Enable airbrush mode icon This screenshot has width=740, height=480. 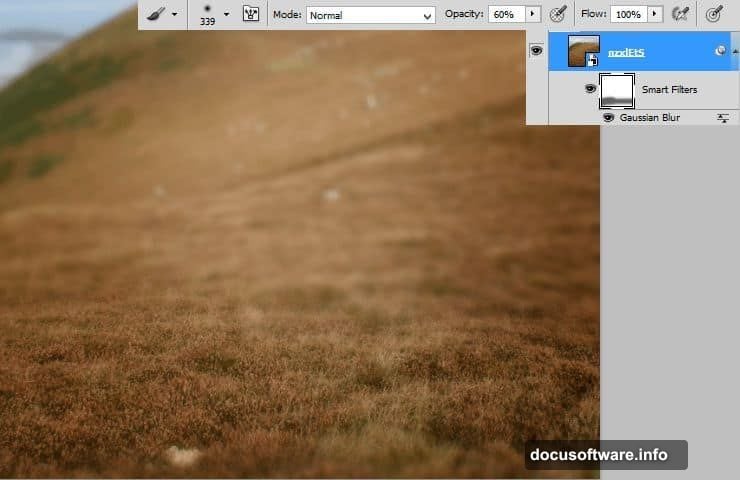(681, 15)
